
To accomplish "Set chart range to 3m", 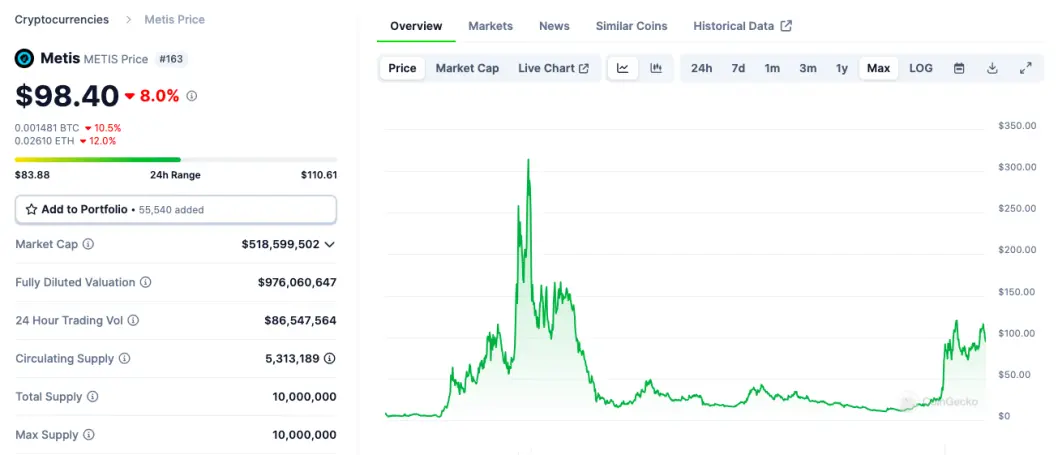I will (x=808, y=68).
